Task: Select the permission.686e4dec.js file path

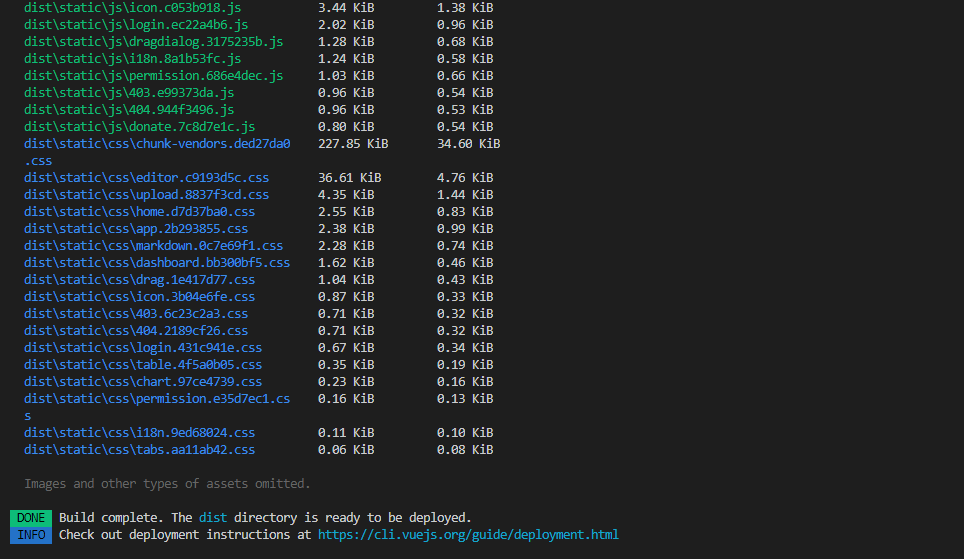Action: coord(154,76)
